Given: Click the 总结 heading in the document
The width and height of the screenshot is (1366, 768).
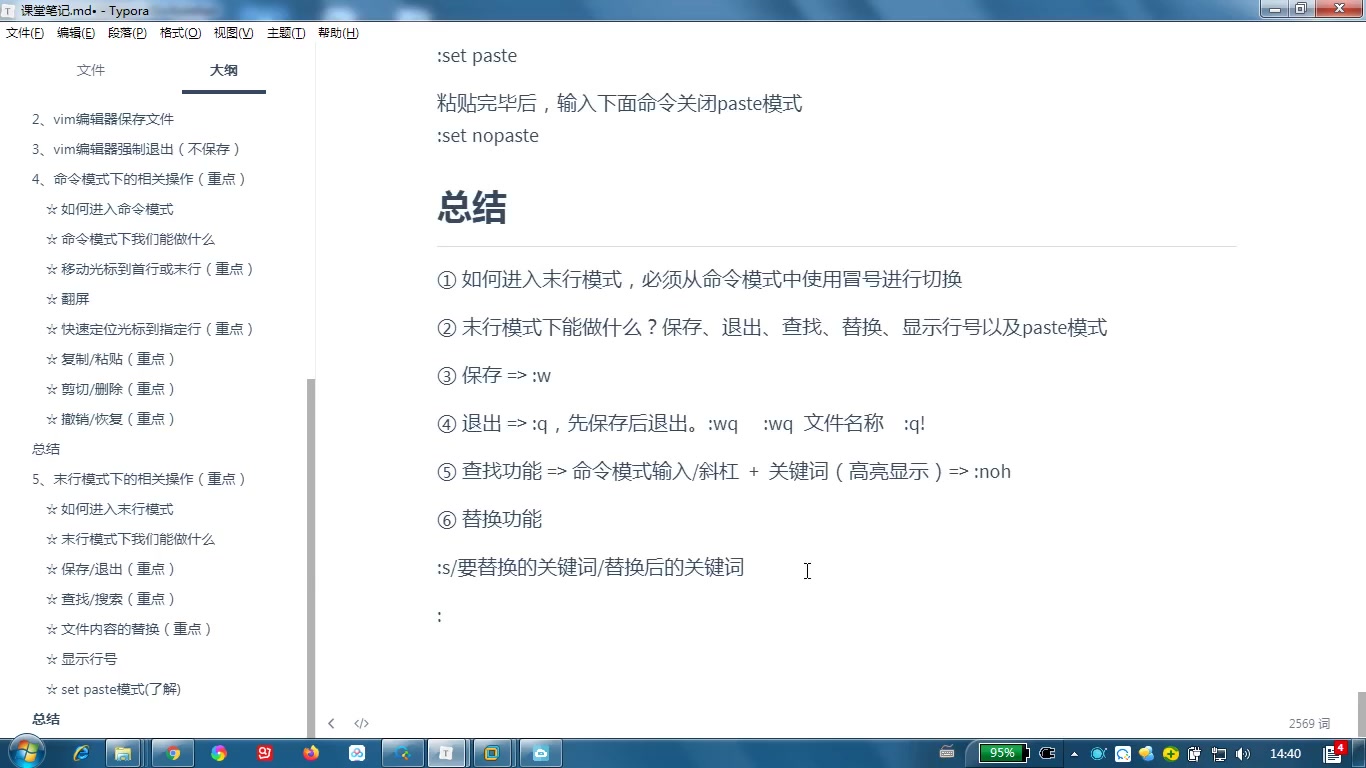Looking at the screenshot, I should pos(472,208).
